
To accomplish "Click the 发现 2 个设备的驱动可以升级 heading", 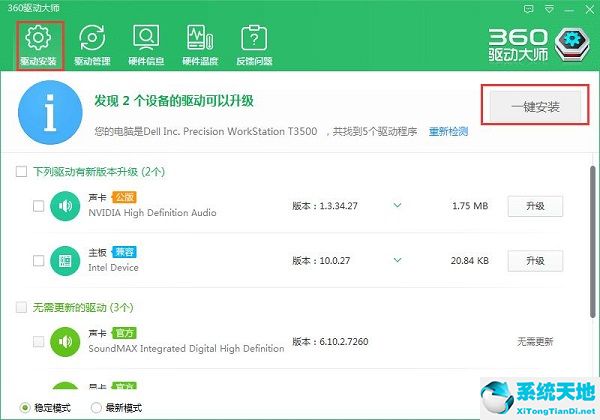I will click(174, 101).
